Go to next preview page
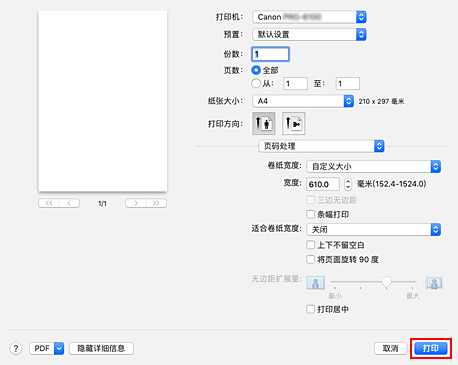 136,203
